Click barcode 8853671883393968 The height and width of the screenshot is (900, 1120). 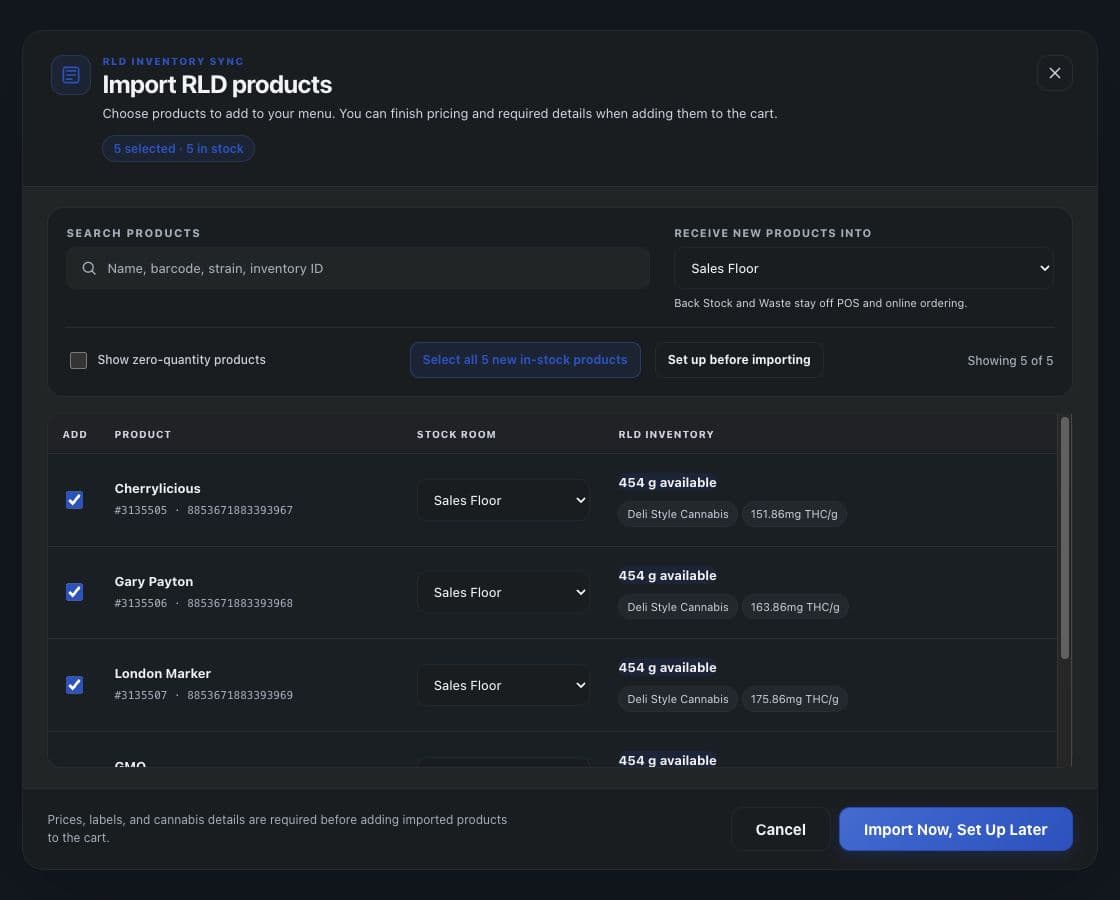240,603
